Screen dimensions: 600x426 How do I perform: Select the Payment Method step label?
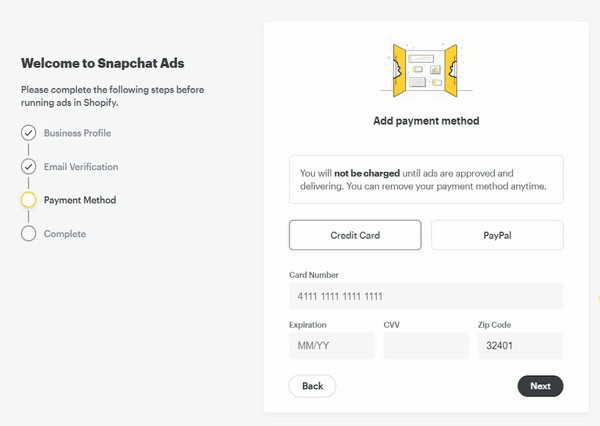pos(80,200)
